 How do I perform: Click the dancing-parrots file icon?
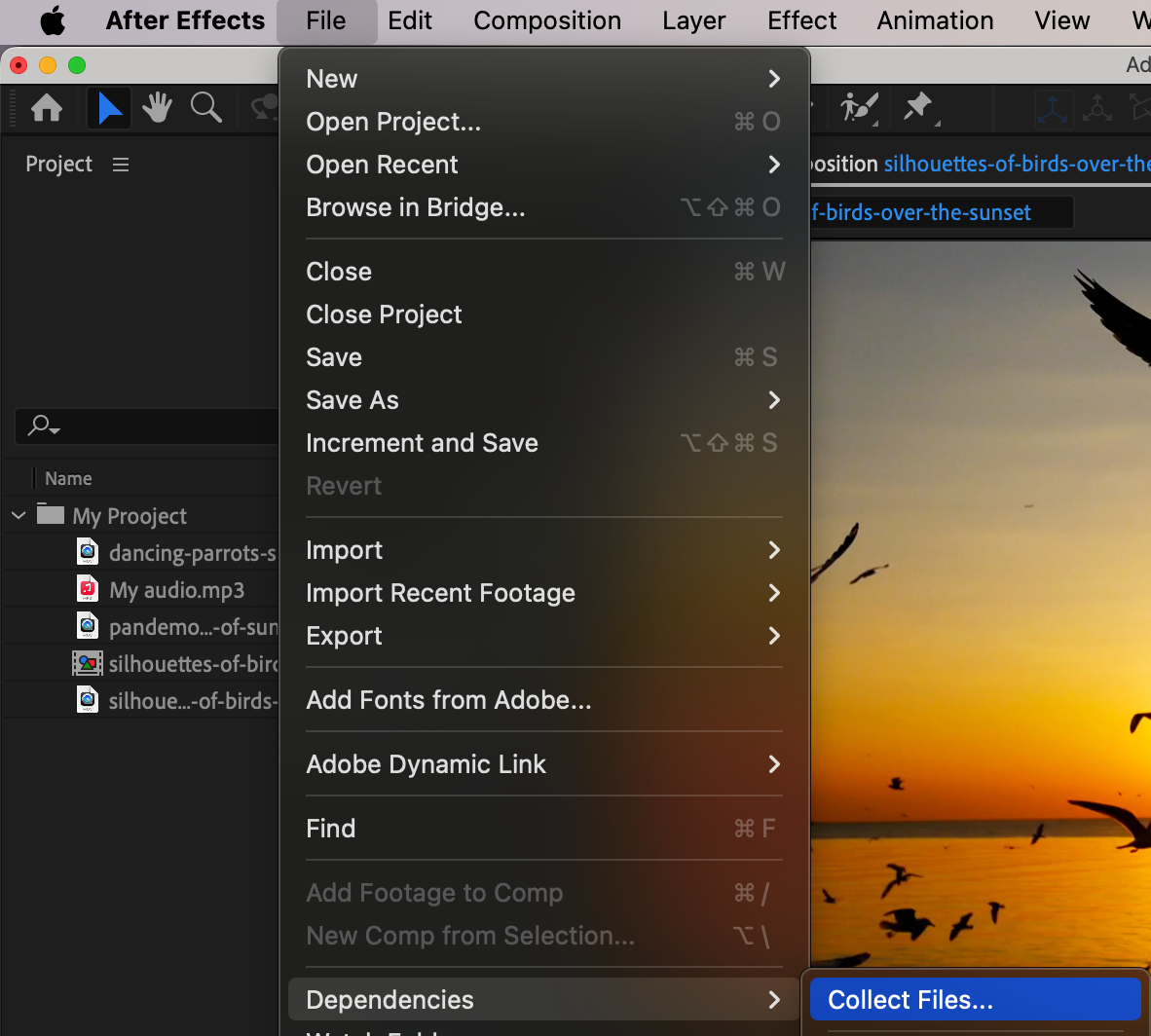click(88, 551)
